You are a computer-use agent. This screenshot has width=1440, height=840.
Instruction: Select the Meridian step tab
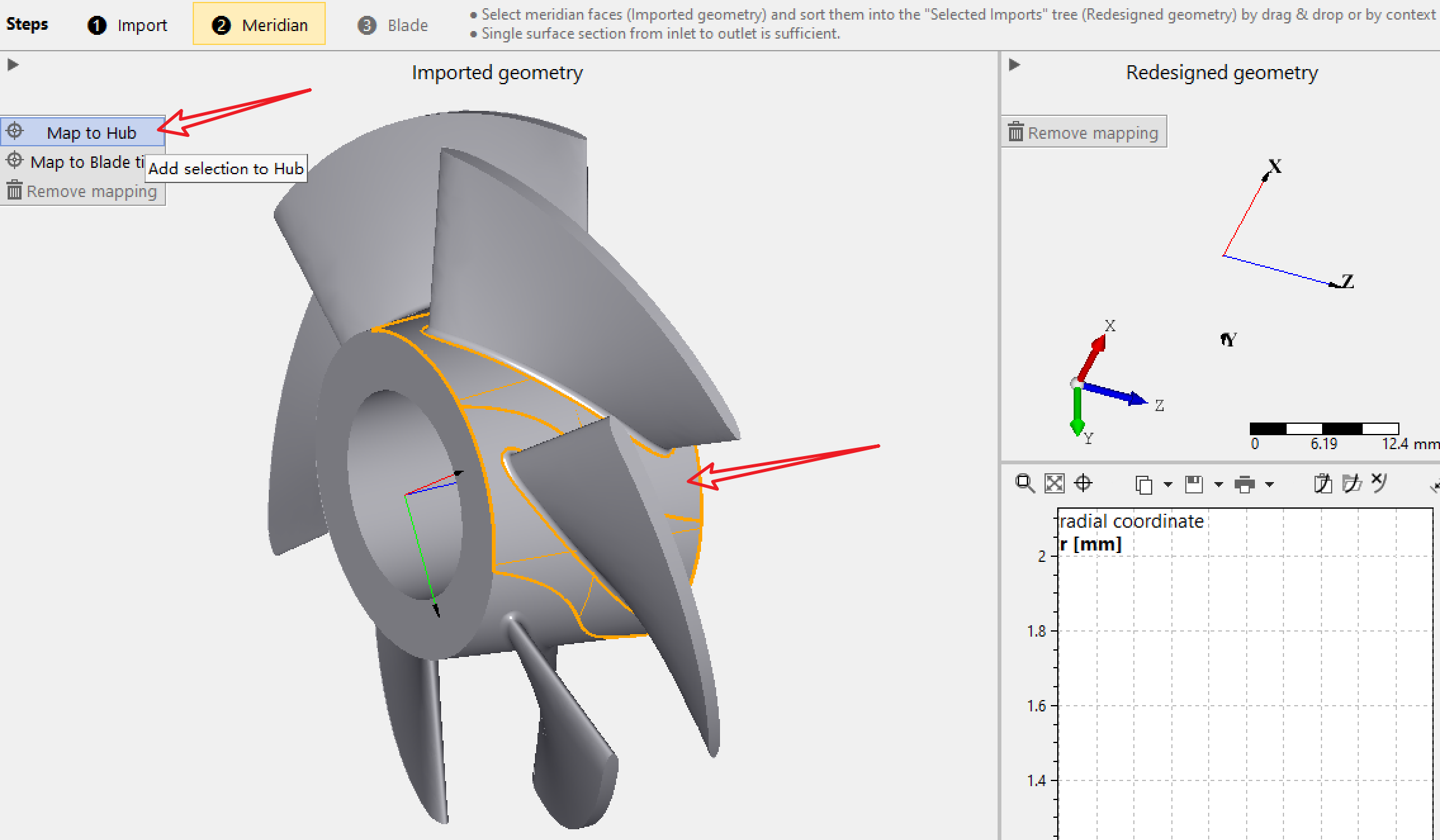point(259,25)
